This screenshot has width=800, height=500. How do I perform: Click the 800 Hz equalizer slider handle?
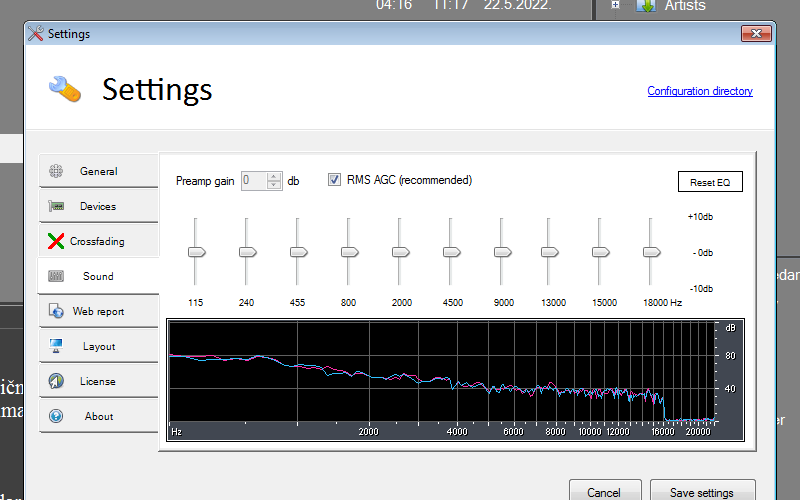click(349, 252)
